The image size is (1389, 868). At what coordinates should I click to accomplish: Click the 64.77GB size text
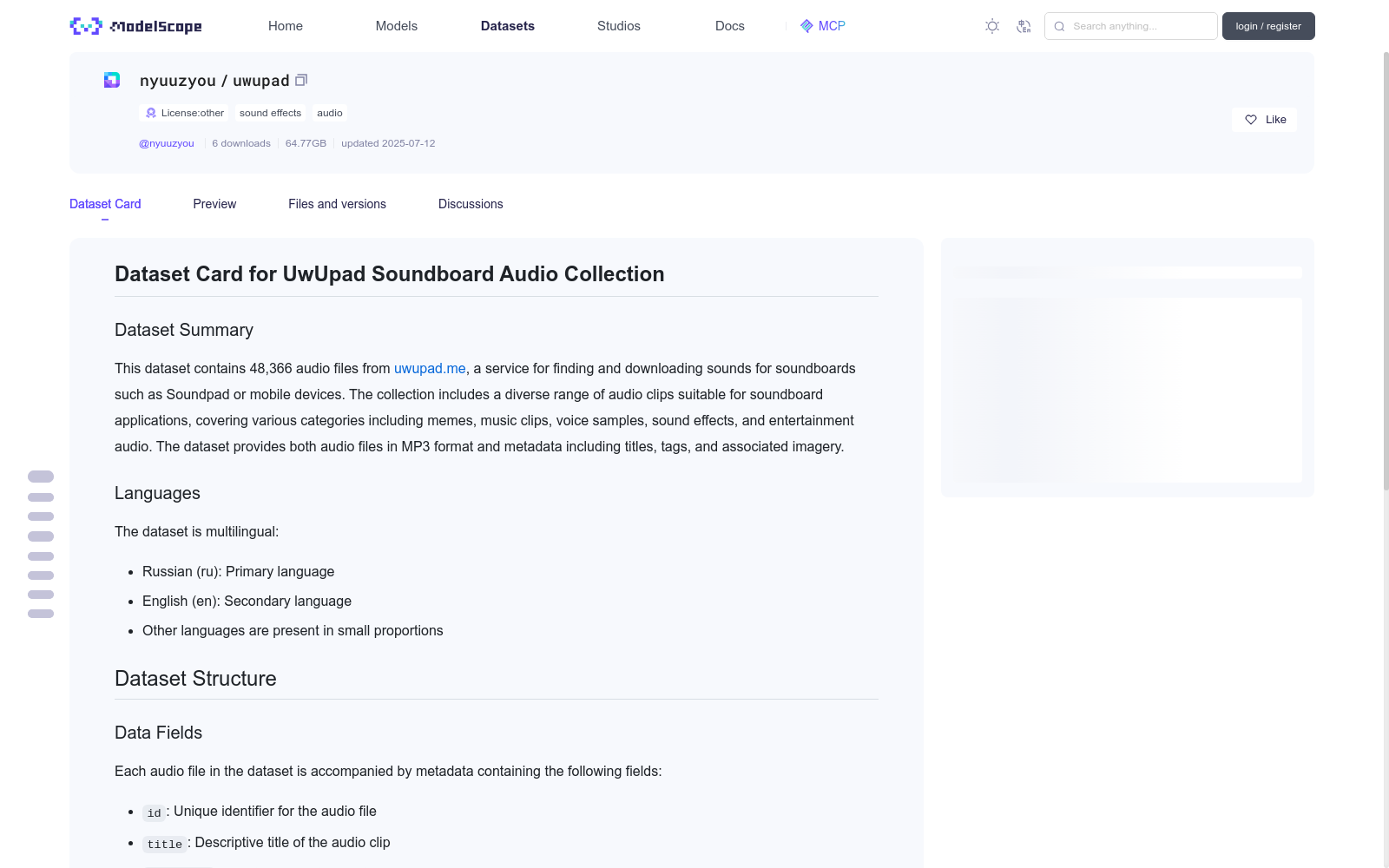point(306,143)
